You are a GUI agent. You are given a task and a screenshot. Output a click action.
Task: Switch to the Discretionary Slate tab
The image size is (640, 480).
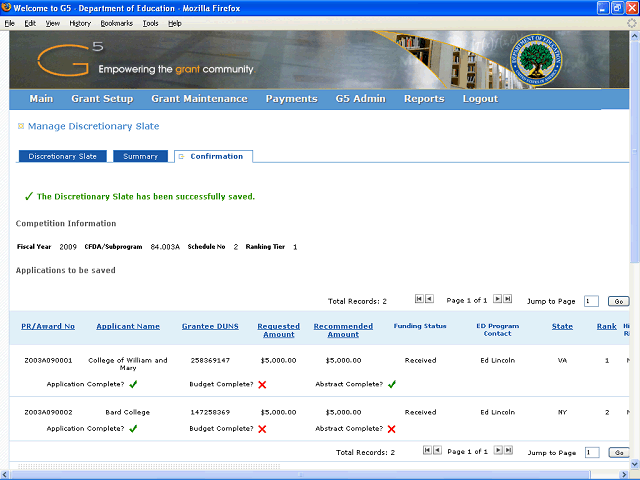62,156
